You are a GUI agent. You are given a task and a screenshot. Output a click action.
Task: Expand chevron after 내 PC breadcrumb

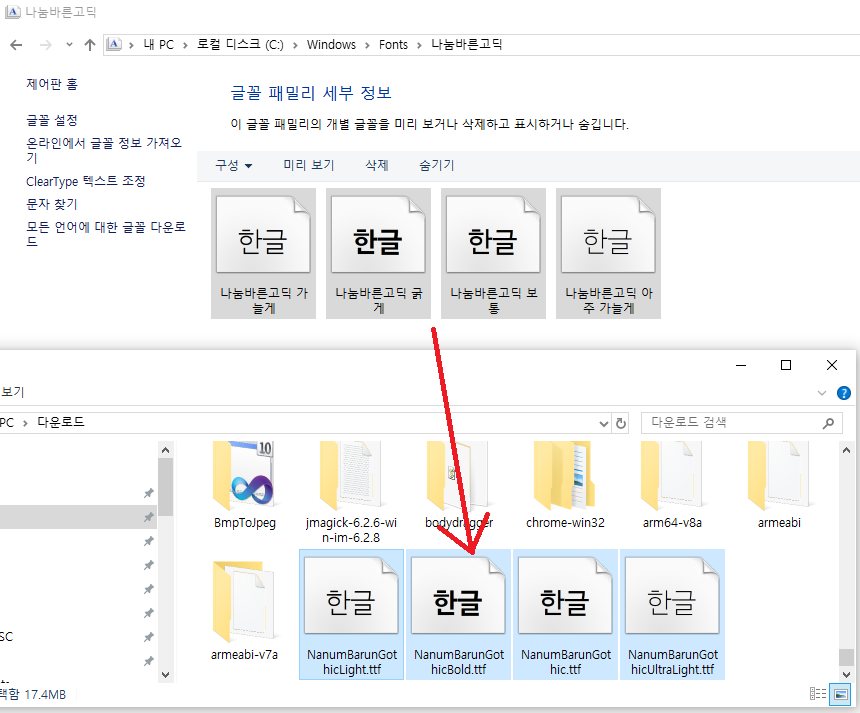tap(185, 45)
